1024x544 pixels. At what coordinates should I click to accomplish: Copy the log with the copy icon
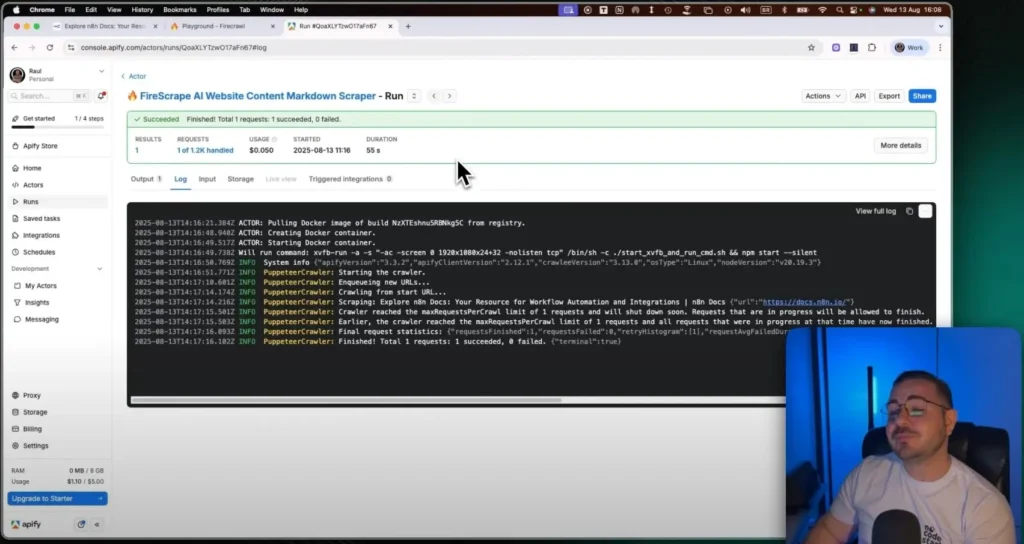[x=909, y=211]
